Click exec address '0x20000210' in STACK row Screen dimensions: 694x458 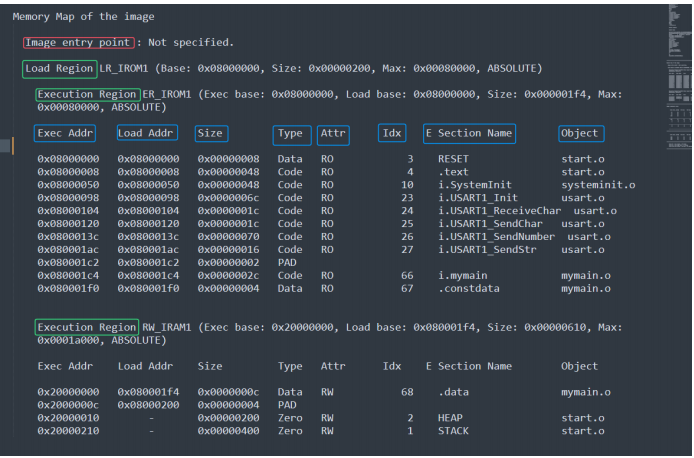click(68, 431)
